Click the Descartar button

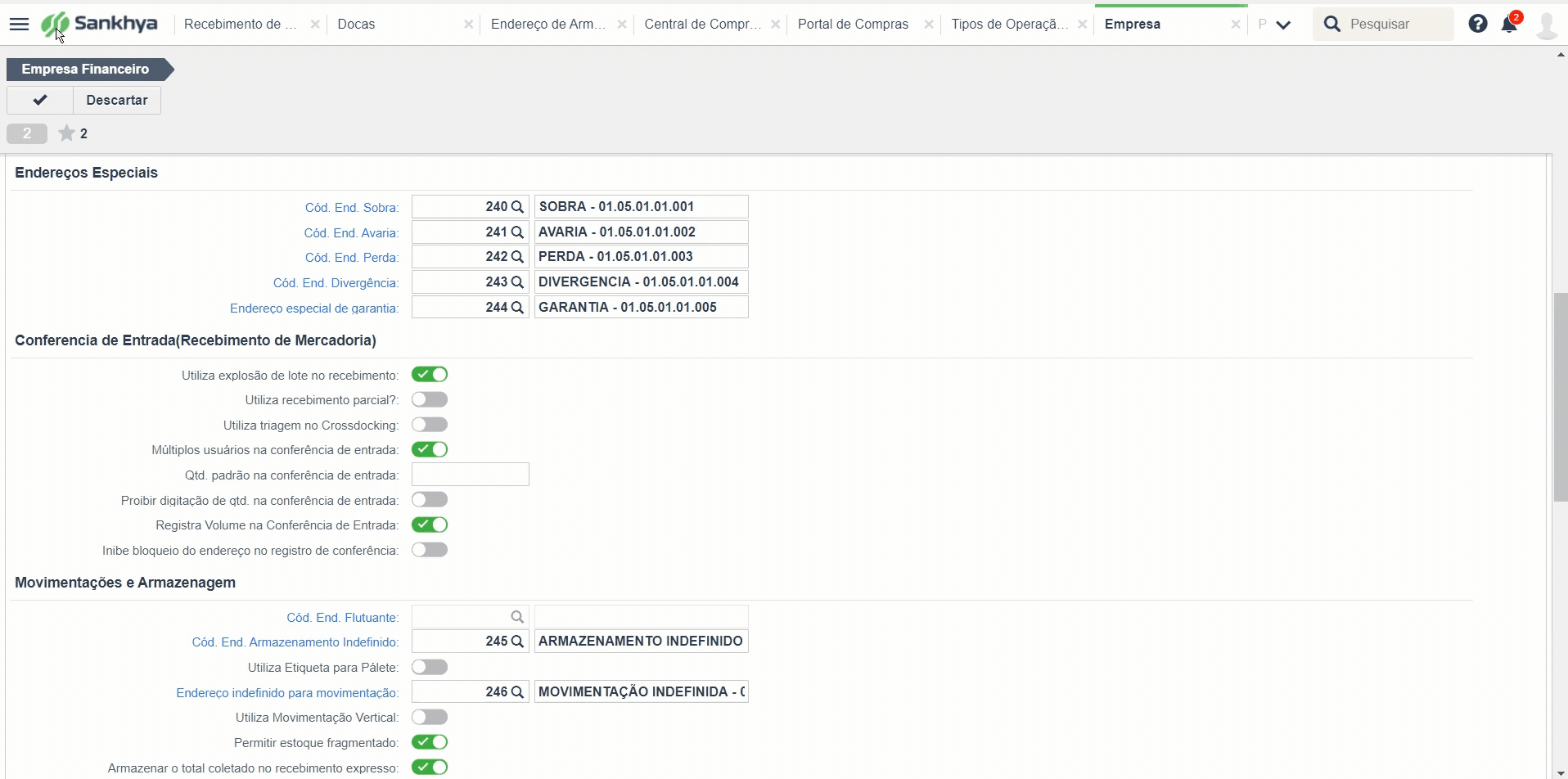coord(117,100)
